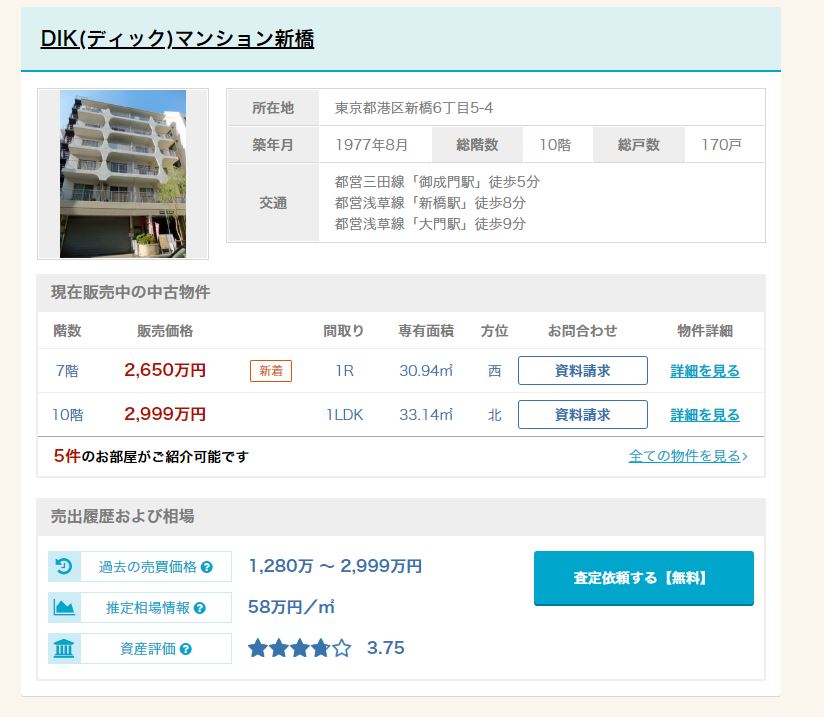Click the 資産評価 label
Image resolution: width=824 pixels, height=717 pixels.
click(x=148, y=649)
